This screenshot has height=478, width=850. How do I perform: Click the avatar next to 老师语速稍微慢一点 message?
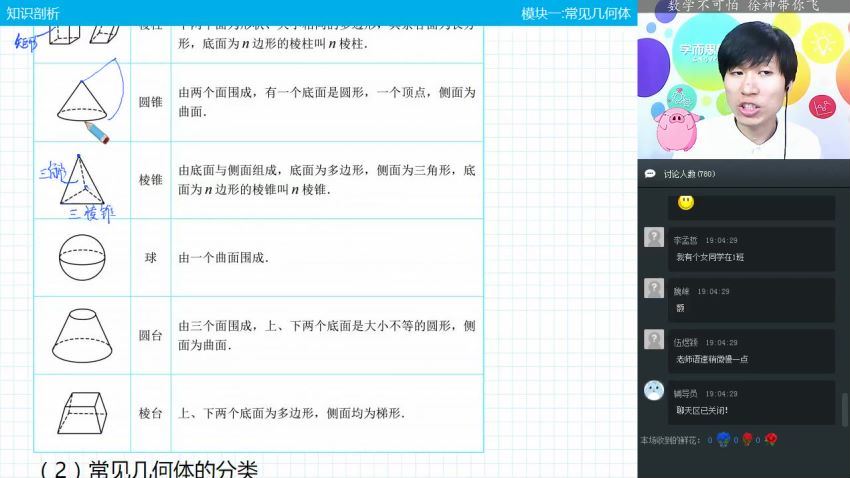tap(654, 340)
